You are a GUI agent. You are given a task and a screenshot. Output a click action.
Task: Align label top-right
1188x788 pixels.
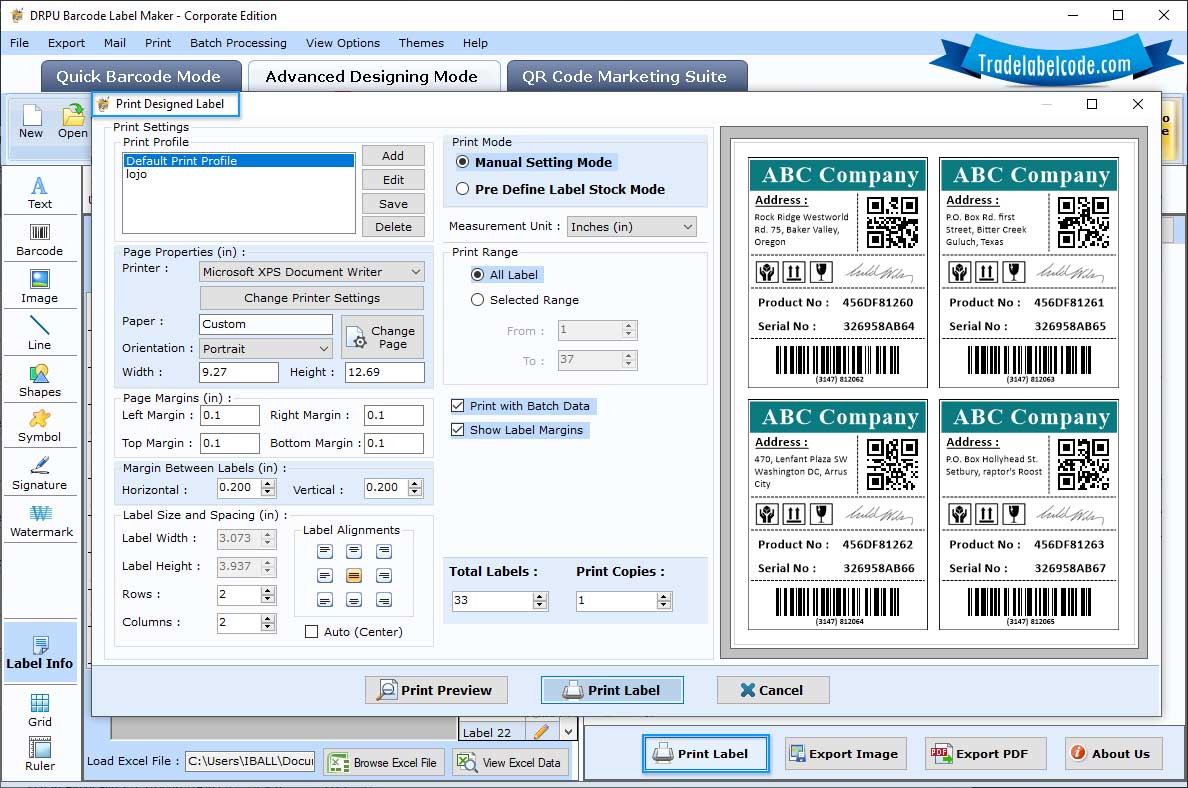click(x=384, y=551)
